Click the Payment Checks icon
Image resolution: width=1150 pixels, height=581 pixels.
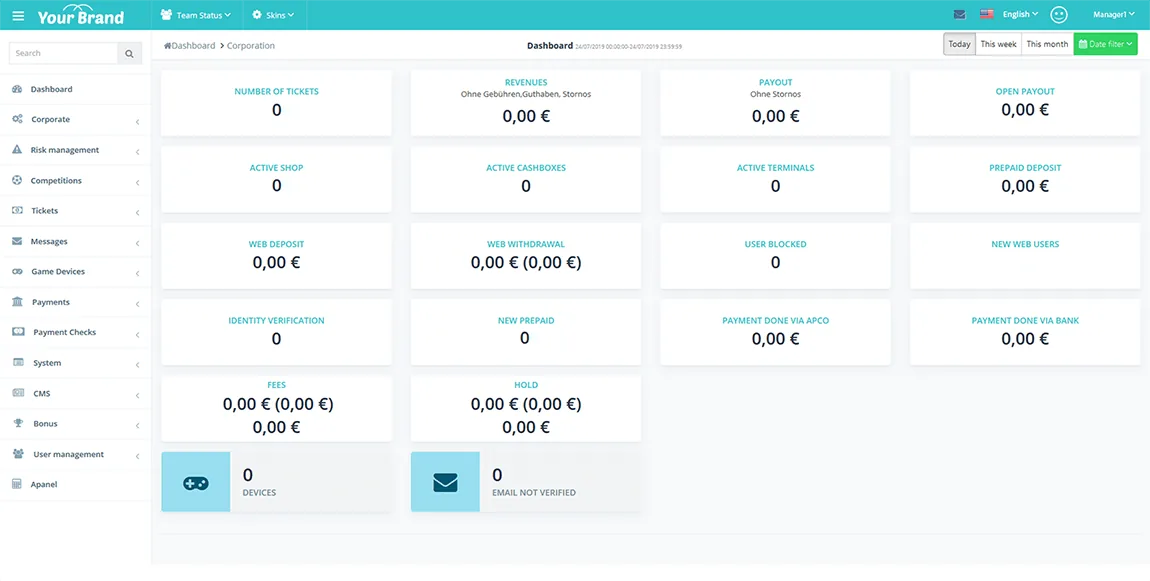point(18,332)
